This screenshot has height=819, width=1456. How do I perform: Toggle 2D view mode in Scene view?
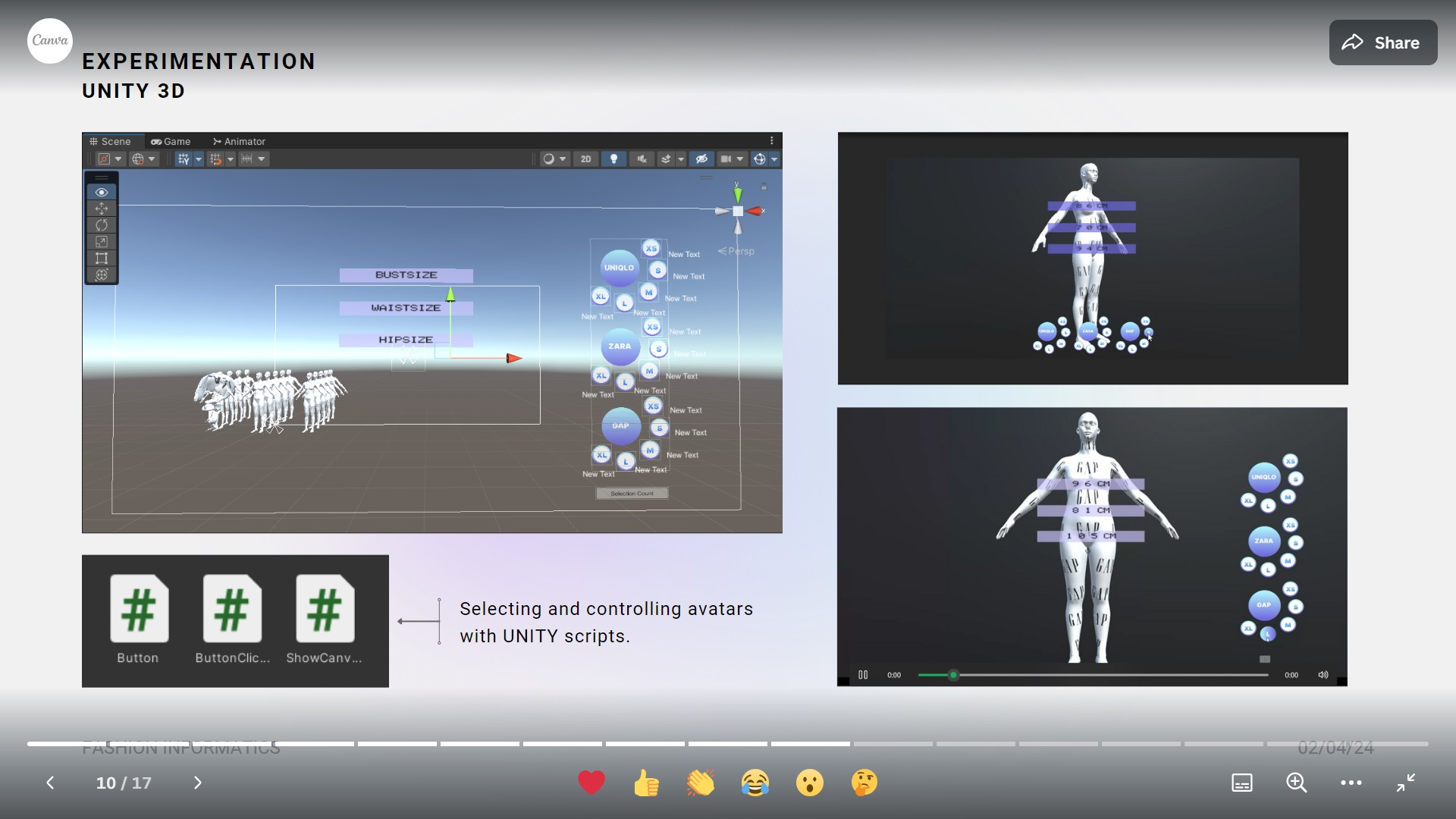pos(586,159)
